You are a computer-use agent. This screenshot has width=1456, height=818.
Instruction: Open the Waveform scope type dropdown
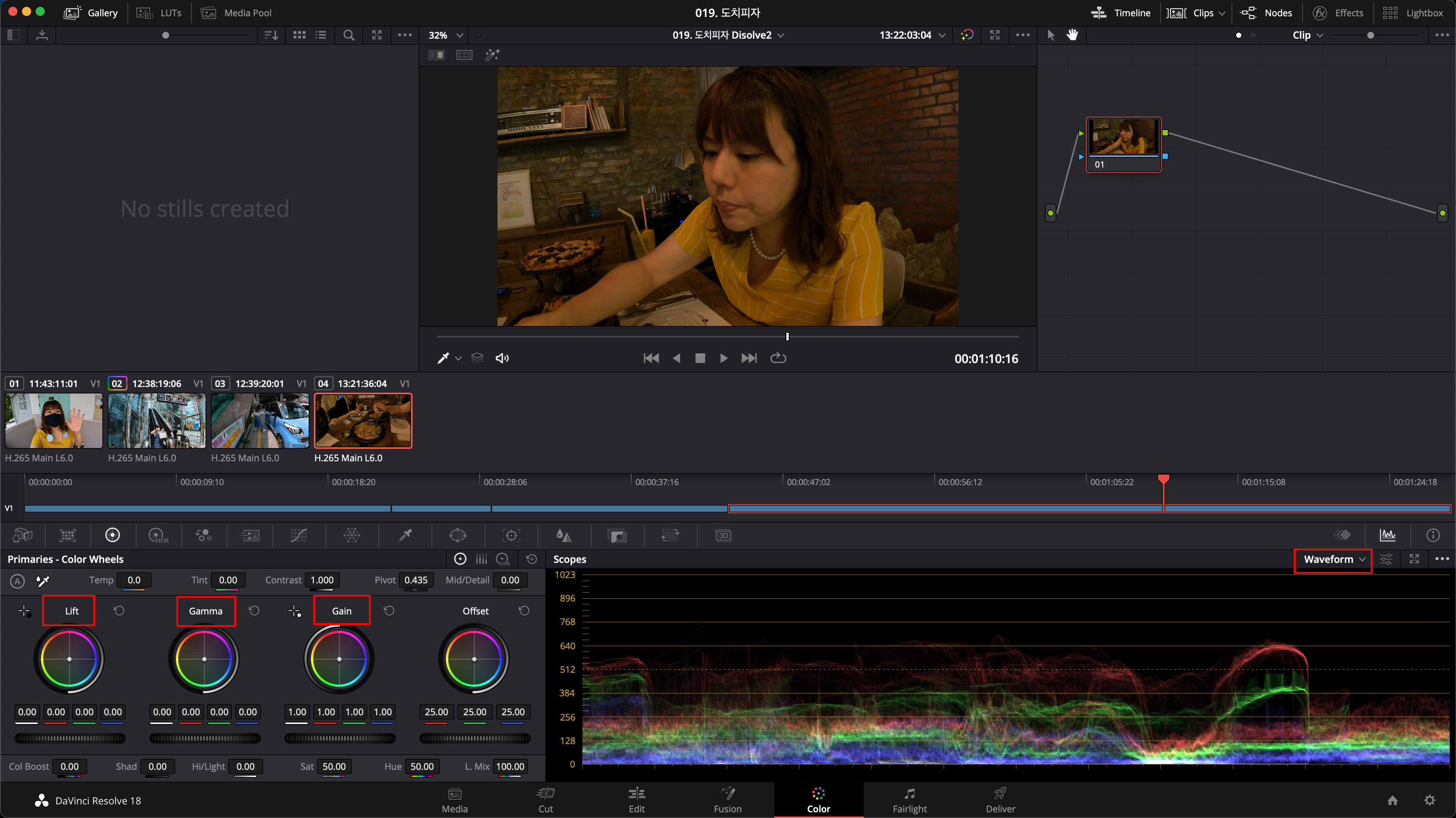click(1334, 559)
